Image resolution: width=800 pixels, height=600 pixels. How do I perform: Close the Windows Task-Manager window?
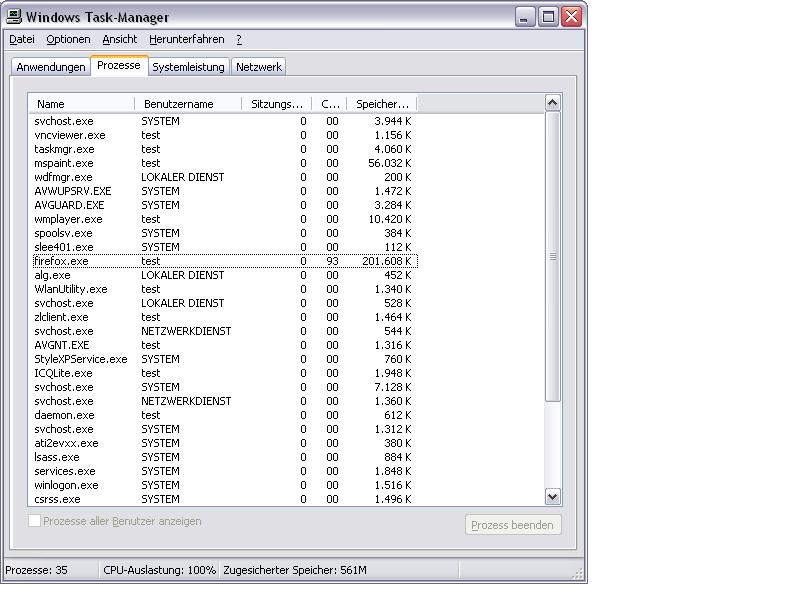(x=572, y=17)
